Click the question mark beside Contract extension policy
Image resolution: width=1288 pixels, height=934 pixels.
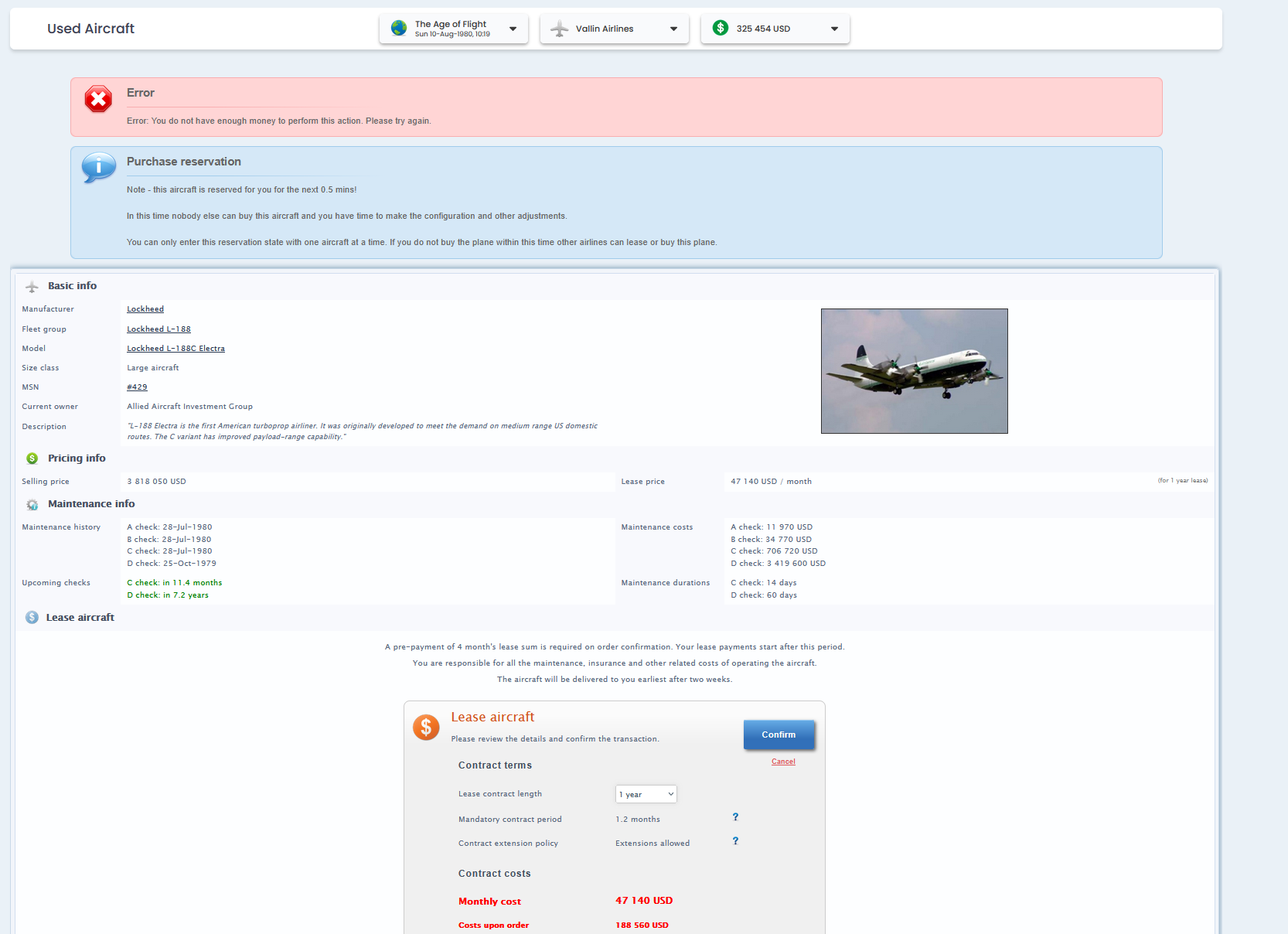[x=735, y=841]
